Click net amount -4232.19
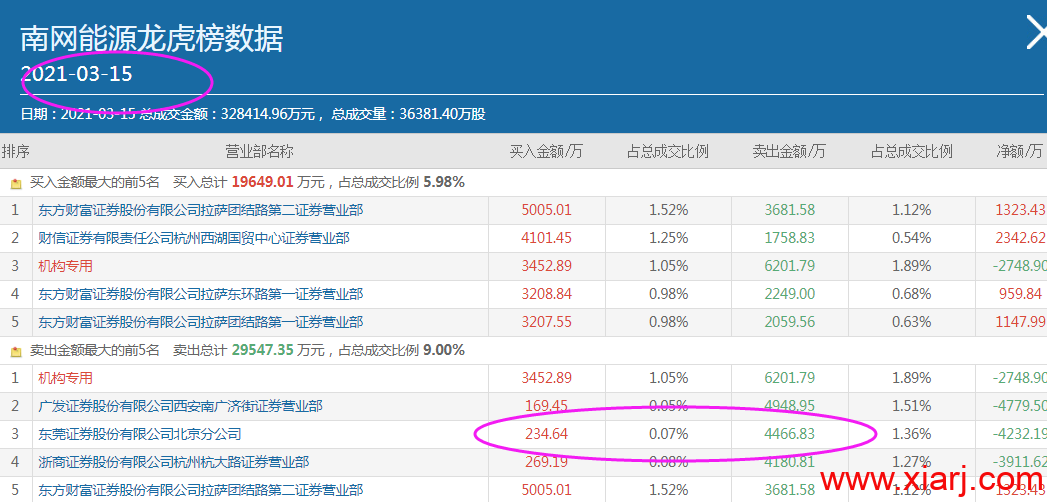 click(x=1019, y=435)
